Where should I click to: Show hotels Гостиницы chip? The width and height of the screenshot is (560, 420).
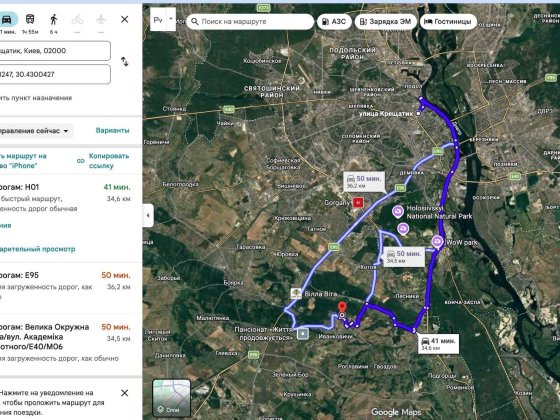tap(448, 21)
